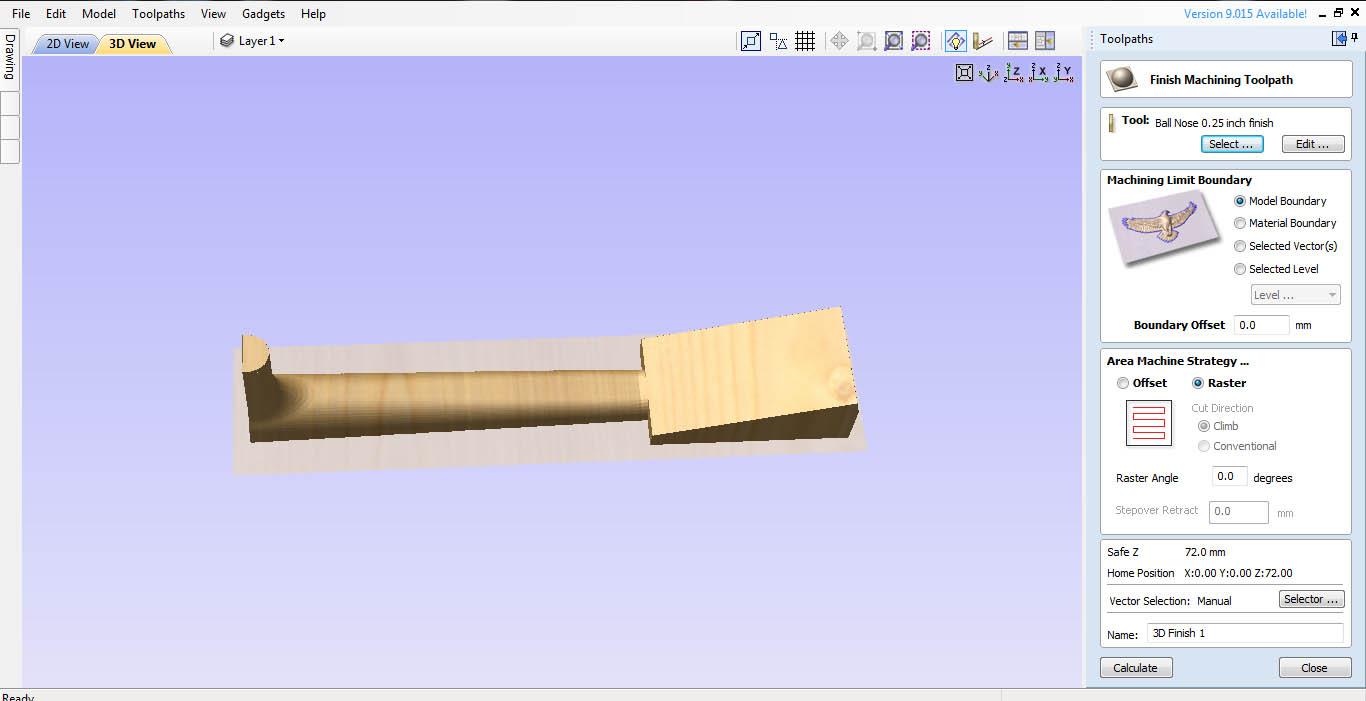
Task: Switch to view along Y axis
Action: click(x=1065, y=73)
